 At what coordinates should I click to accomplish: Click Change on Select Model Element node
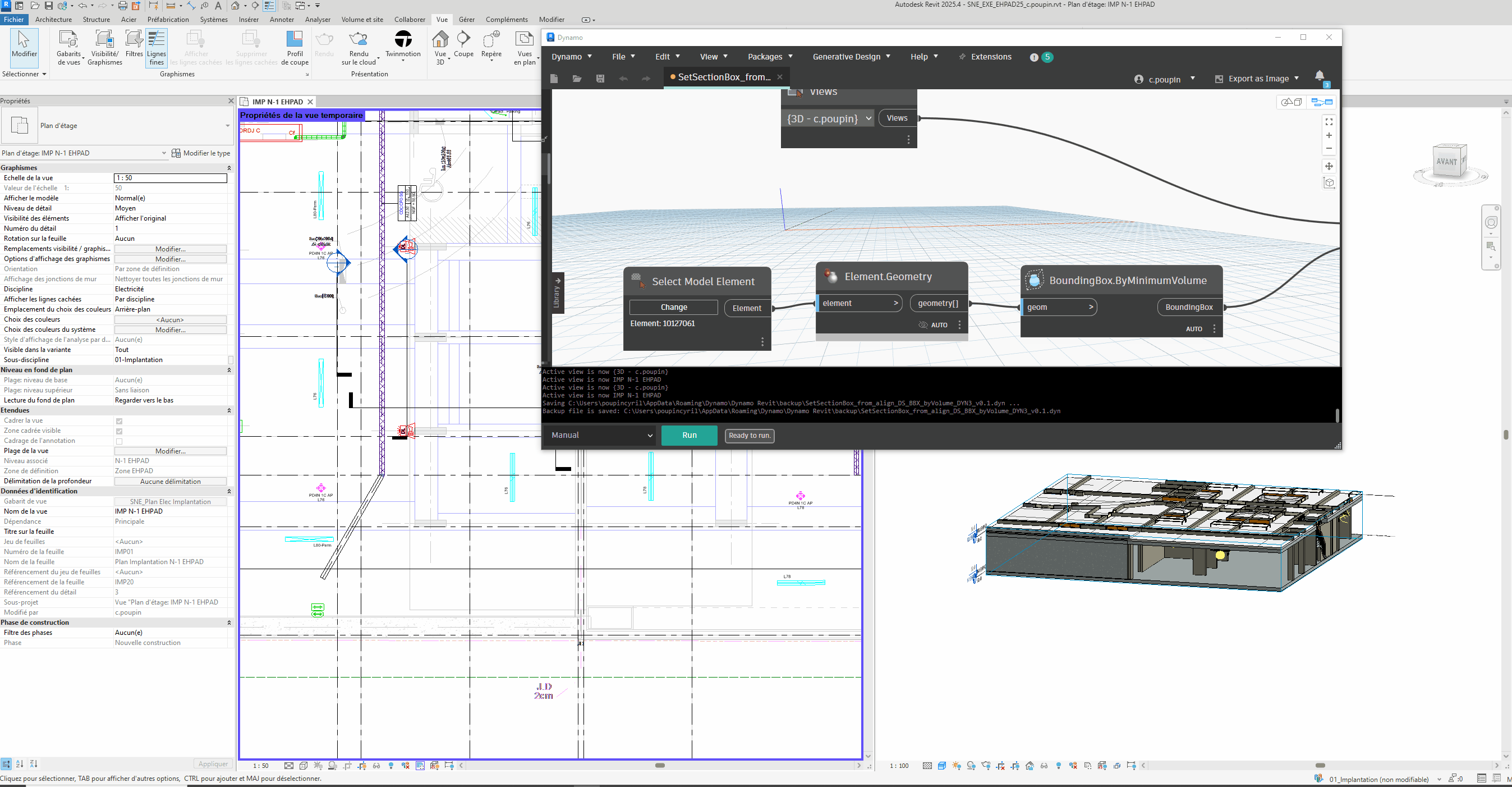pos(673,307)
